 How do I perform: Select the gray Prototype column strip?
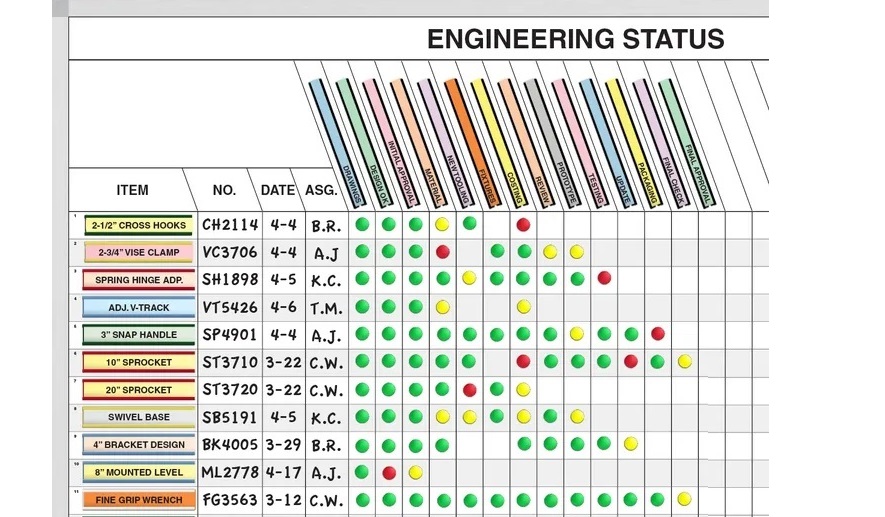pos(550,140)
